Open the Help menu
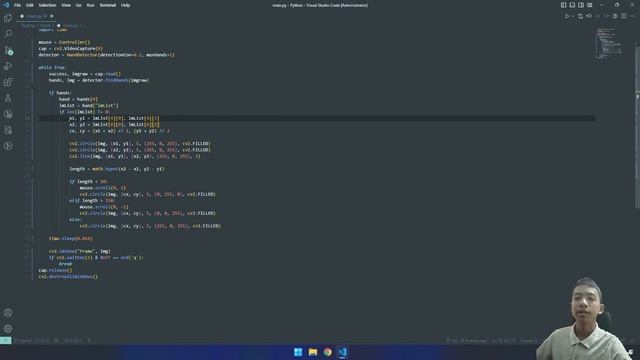This screenshot has height=360, width=640. (x=125, y=5)
